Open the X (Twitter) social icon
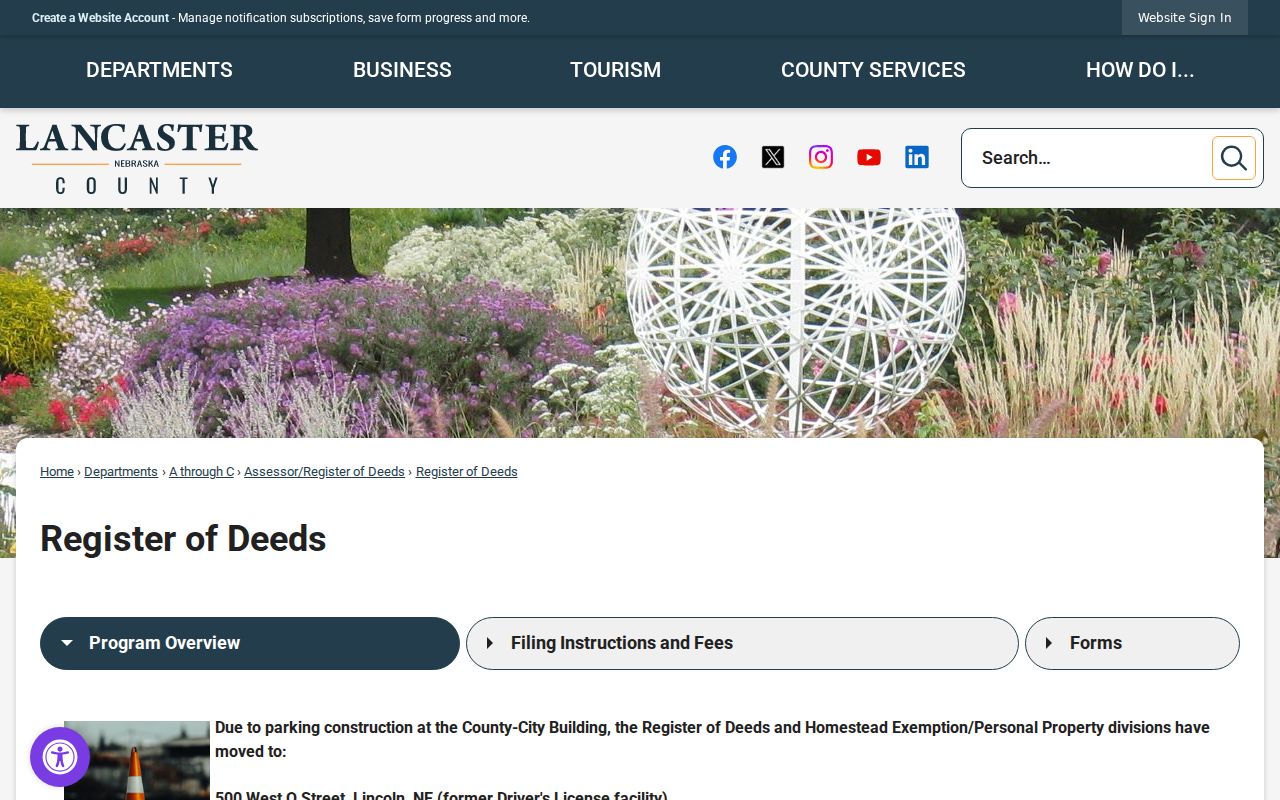 pos(773,157)
